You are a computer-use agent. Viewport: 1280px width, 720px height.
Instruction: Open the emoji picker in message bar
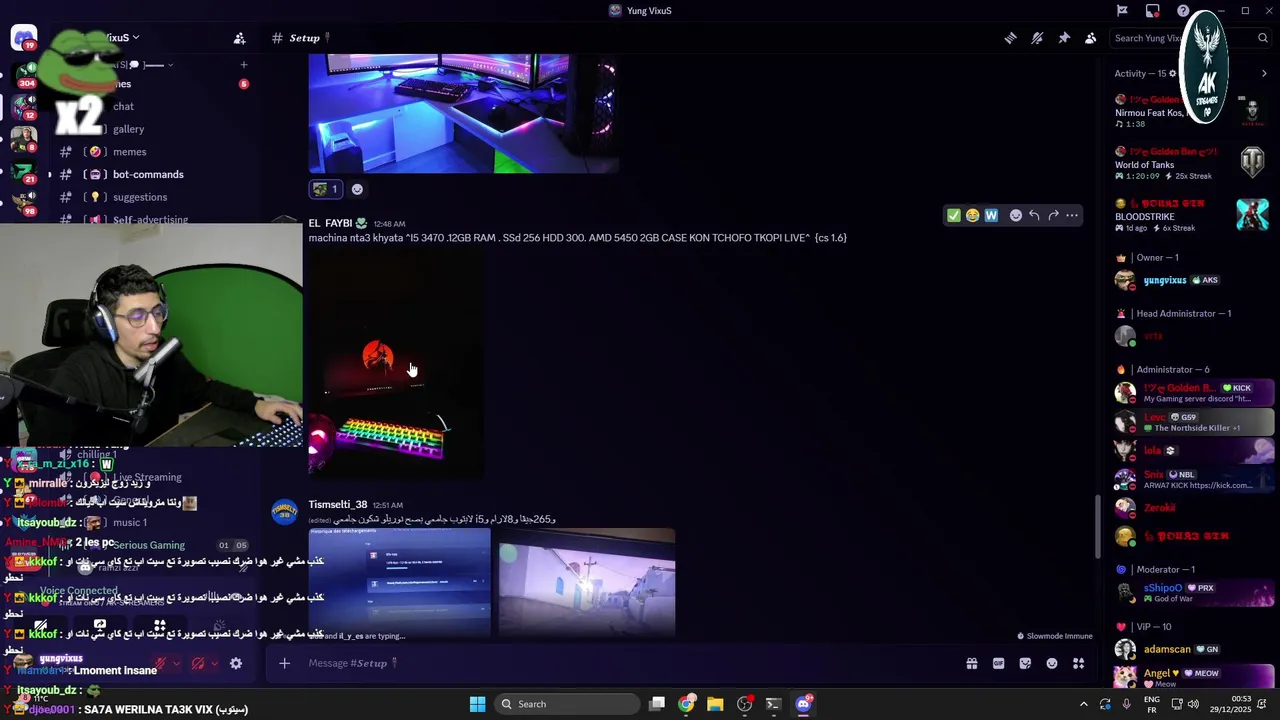[1052, 663]
